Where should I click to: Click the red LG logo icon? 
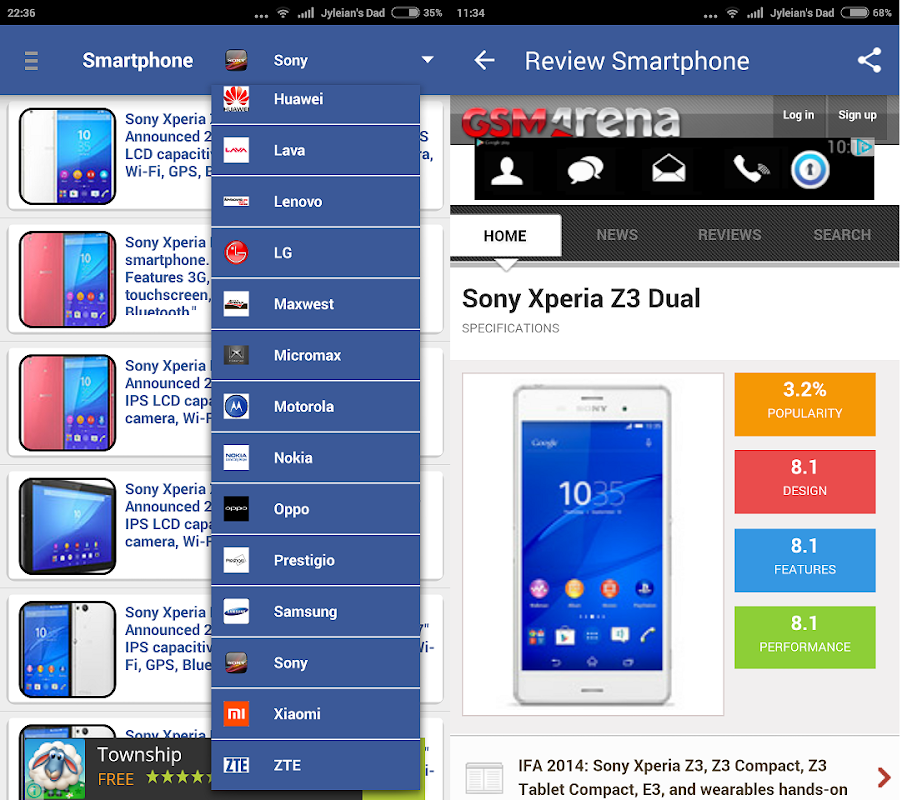pyautogui.click(x=236, y=252)
